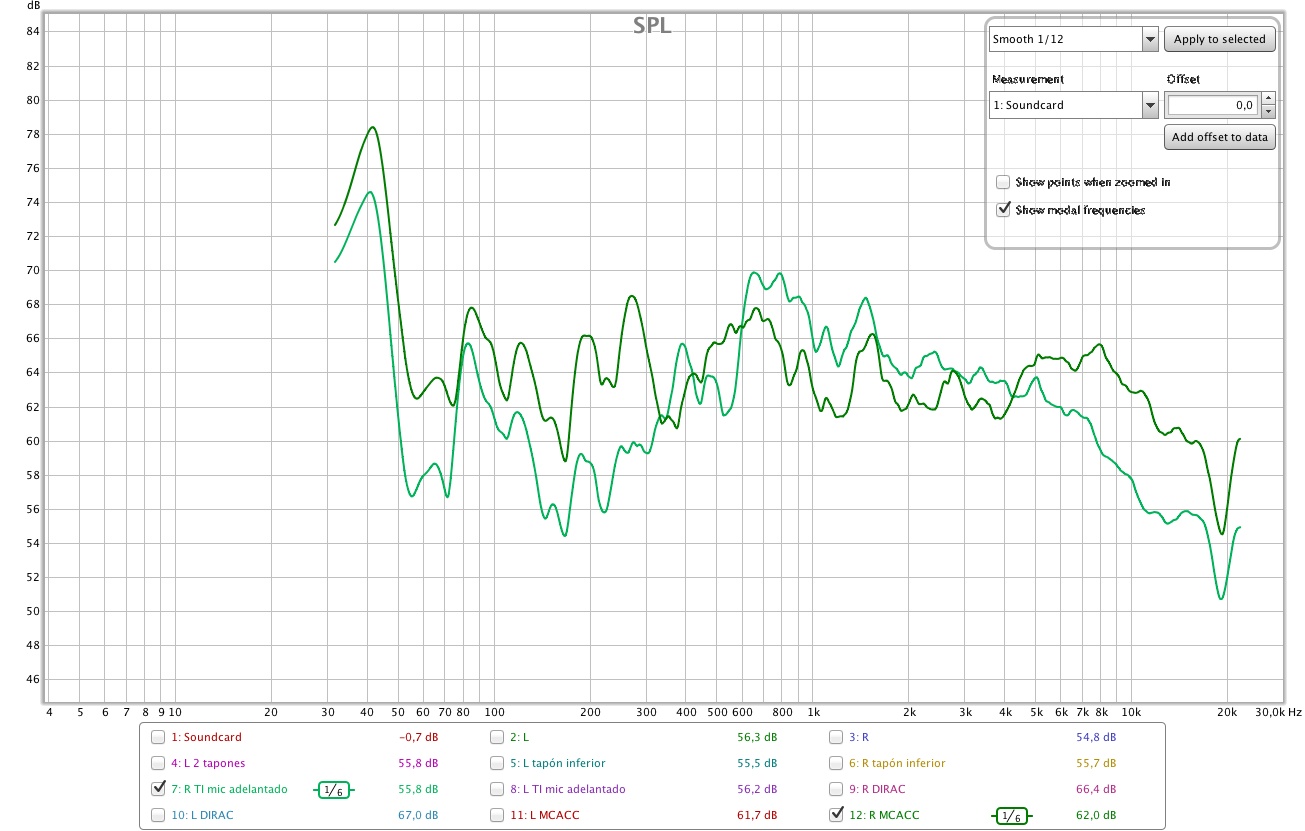Click the 1k frequency axis label
This screenshot has width=1305, height=831.
point(813,712)
